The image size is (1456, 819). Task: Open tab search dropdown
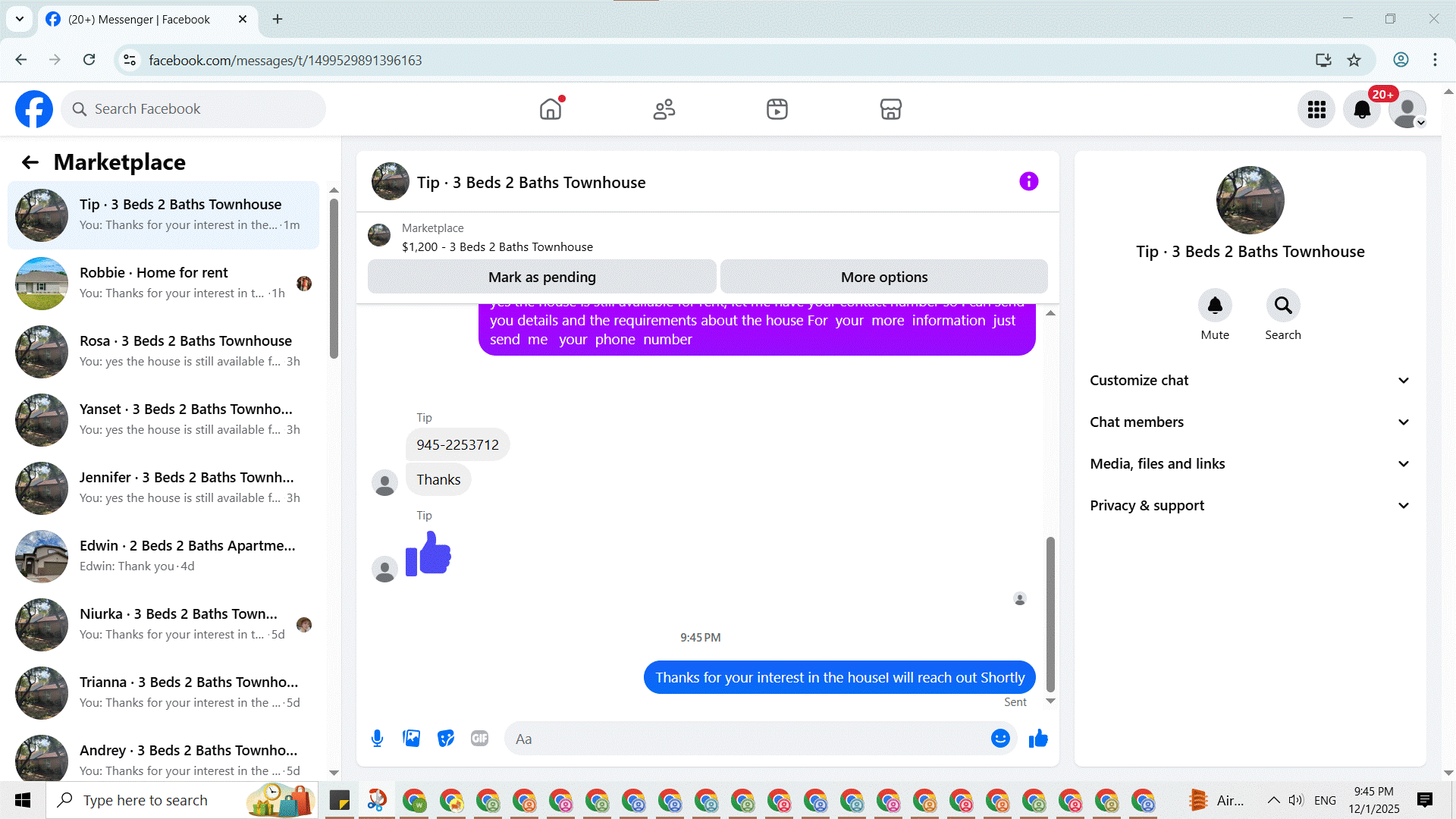[20, 19]
